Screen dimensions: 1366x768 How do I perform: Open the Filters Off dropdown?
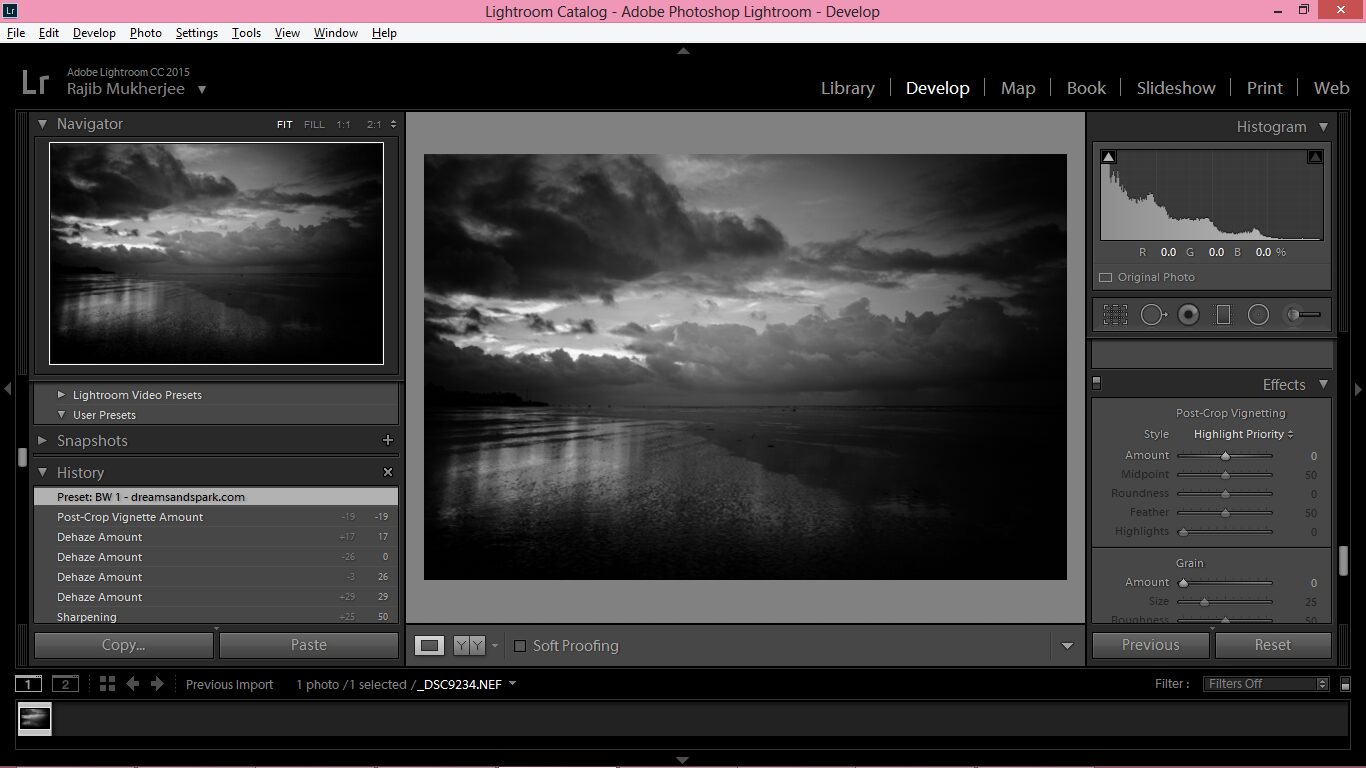click(x=1267, y=684)
